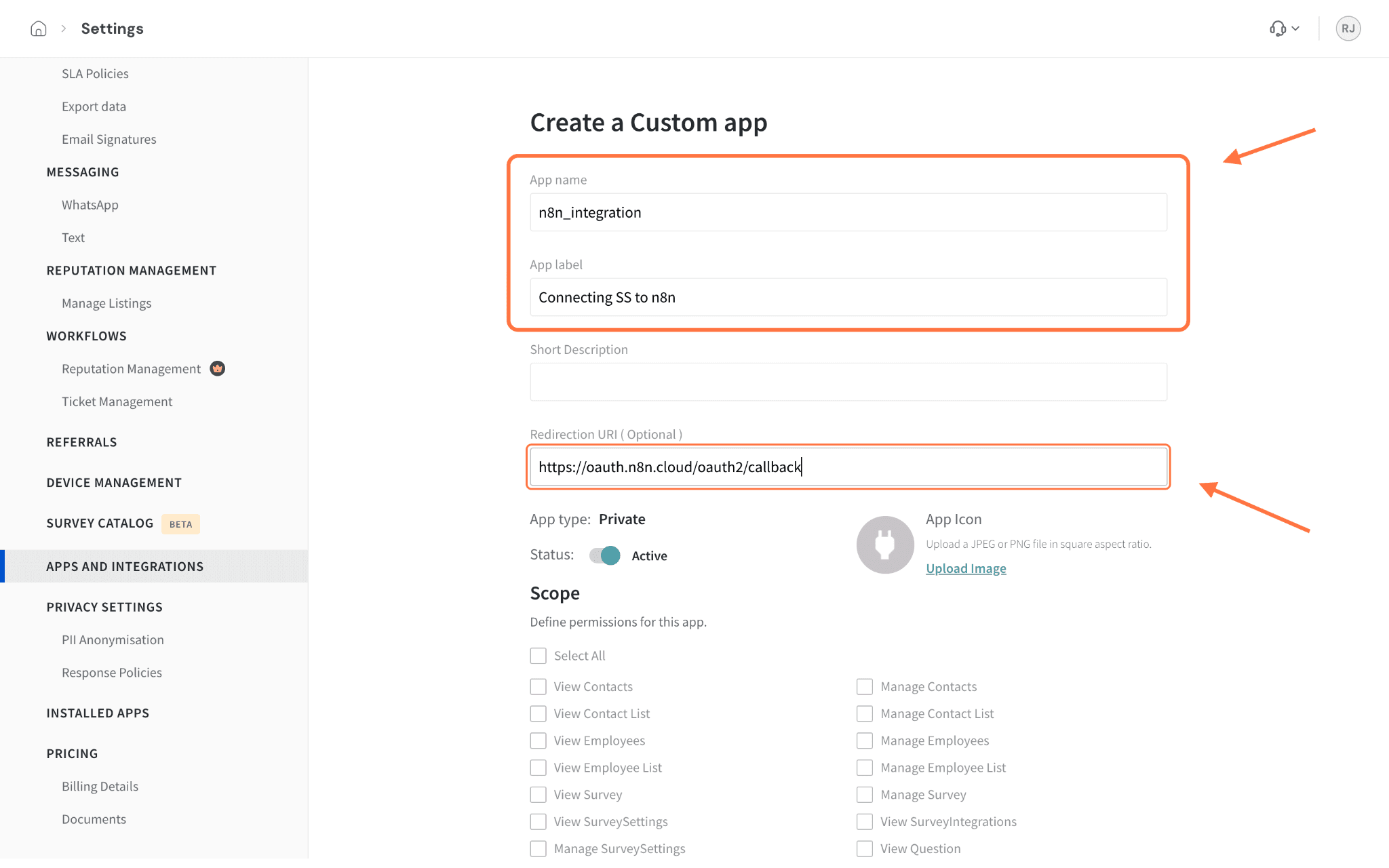
Task: Expand the Device Management sidebar section
Action: click(114, 483)
